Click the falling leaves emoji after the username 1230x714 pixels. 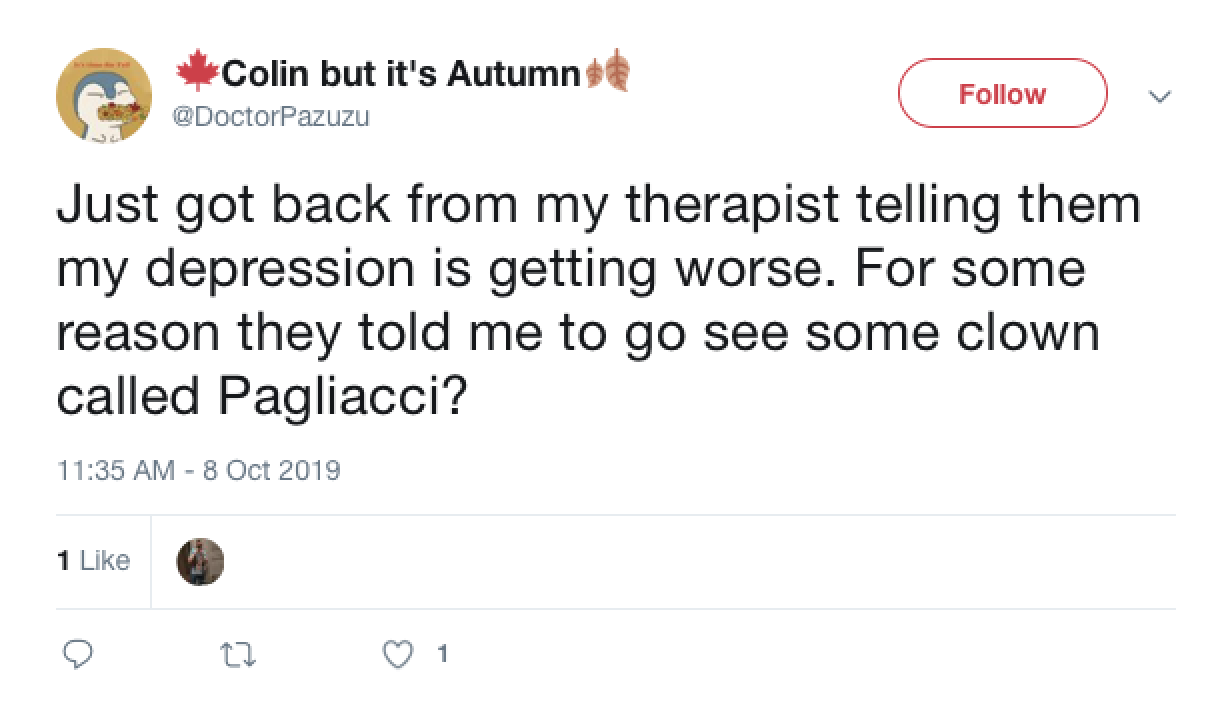click(x=614, y=70)
